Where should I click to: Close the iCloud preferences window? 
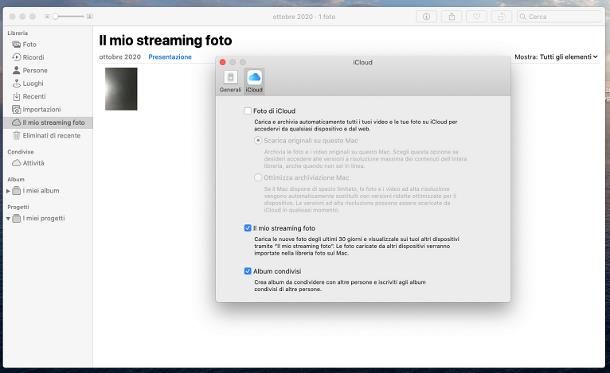click(x=223, y=62)
